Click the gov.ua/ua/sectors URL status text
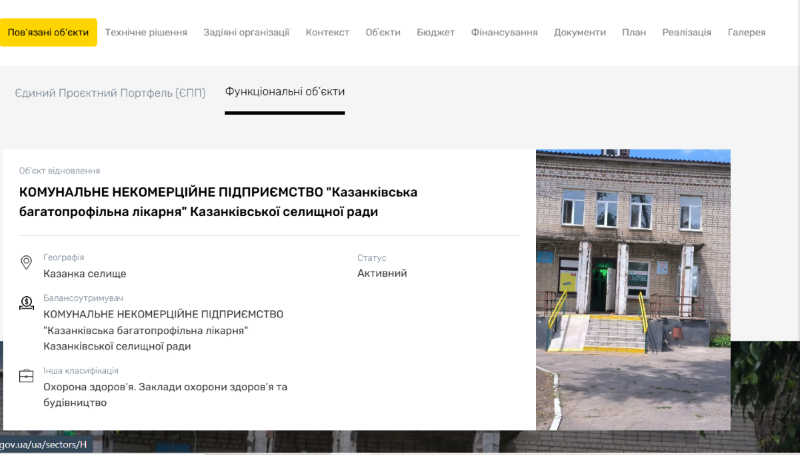Image resolution: width=800 pixels, height=455 pixels. (x=43, y=445)
